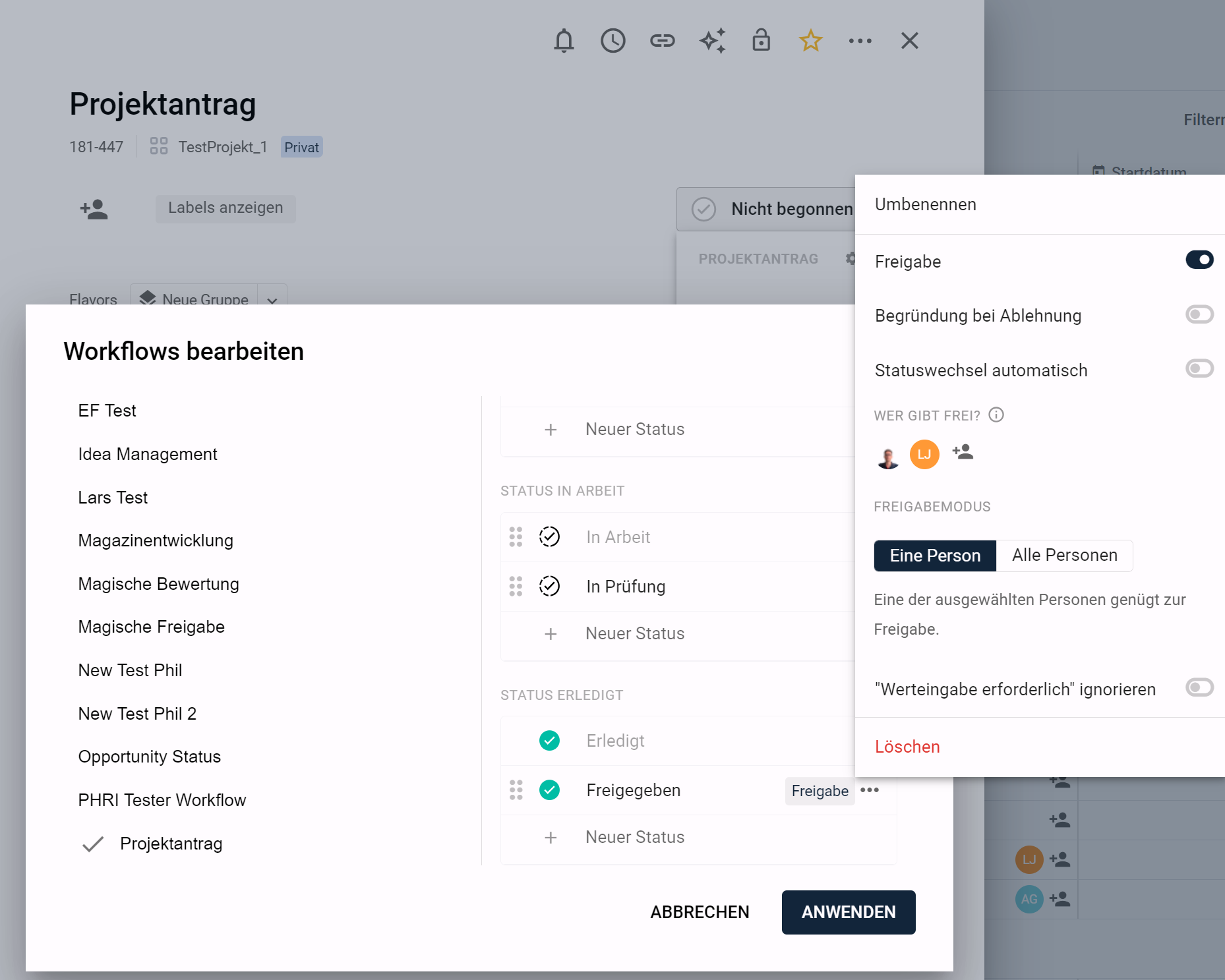This screenshot has width=1225, height=980.
Task: Click the AI sparkle icon
Action: 713,41
